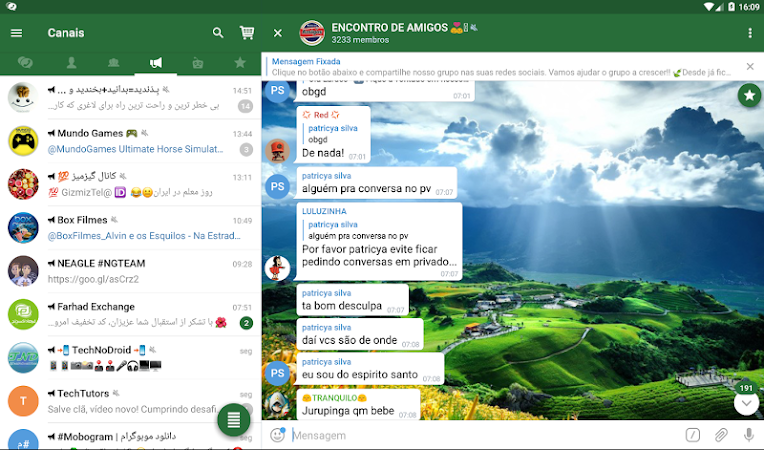Tap the Wi-Fi status bar icon
Image resolution: width=764 pixels, height=450 pixels.
click(708, 6)
